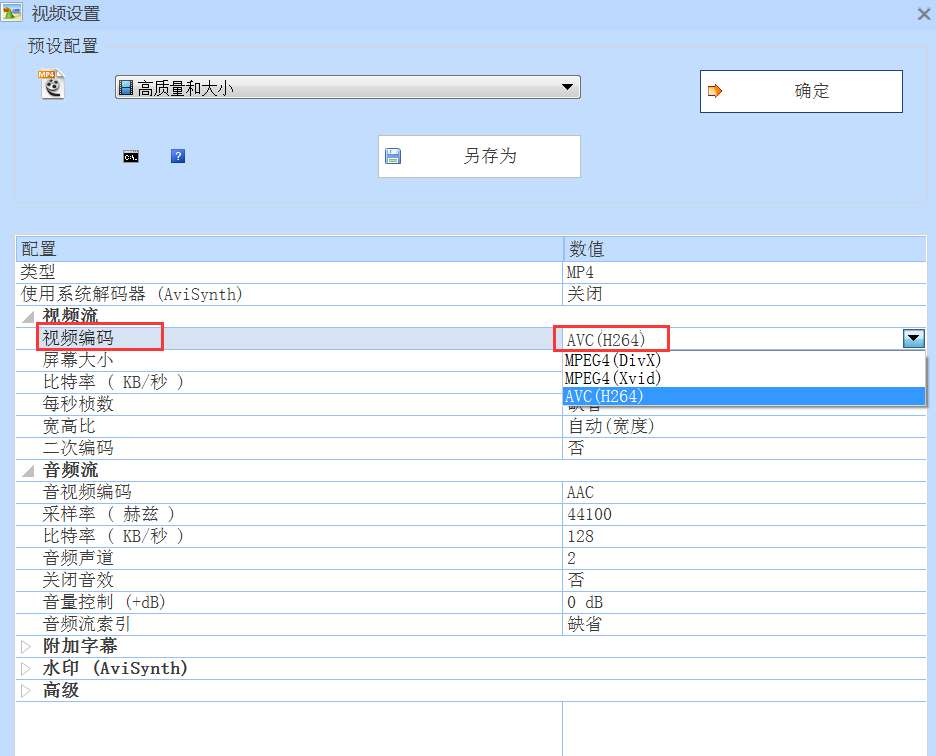
Task: Choose MPEG4(DivX) from the encoder list
Action: (613, 360)
